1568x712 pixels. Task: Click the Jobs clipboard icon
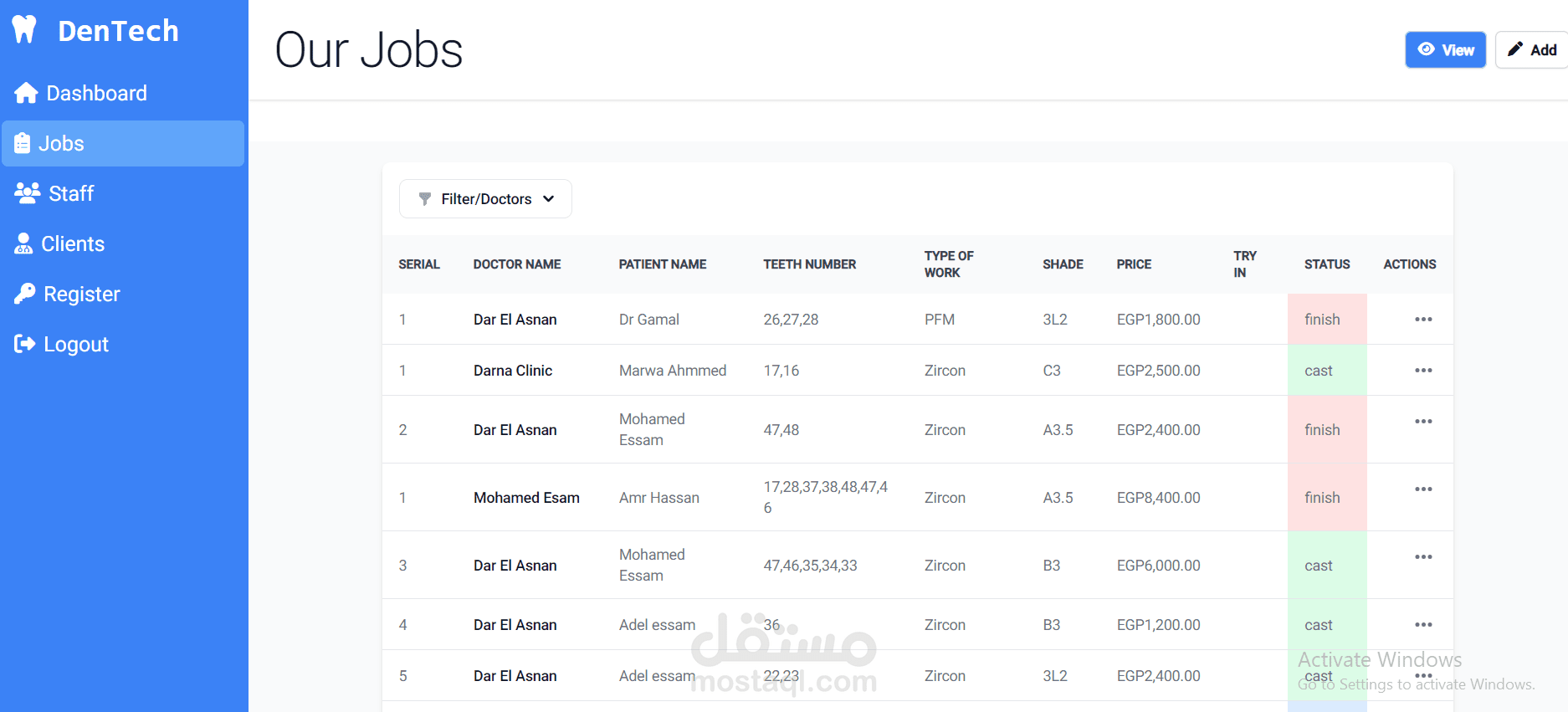pyautogui.click(x=23, y=143)
